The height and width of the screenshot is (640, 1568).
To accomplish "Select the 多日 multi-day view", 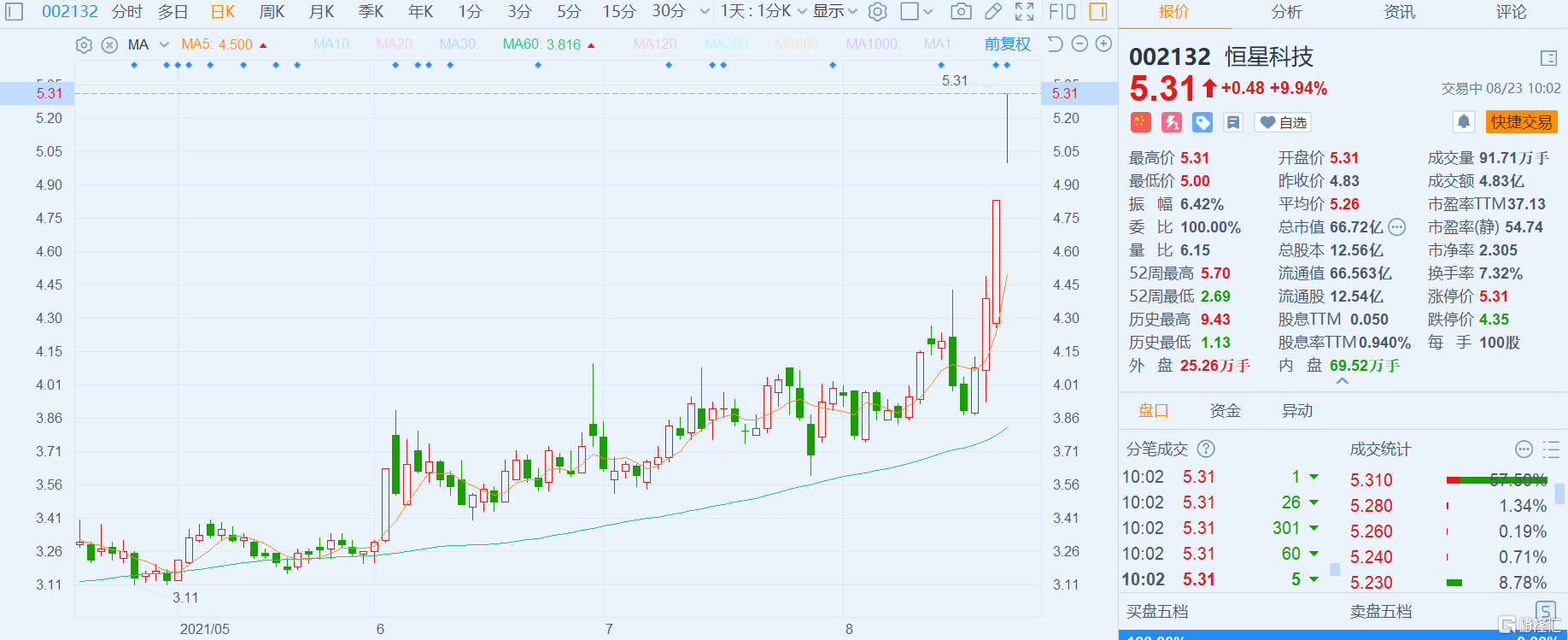I will point(173,12).
